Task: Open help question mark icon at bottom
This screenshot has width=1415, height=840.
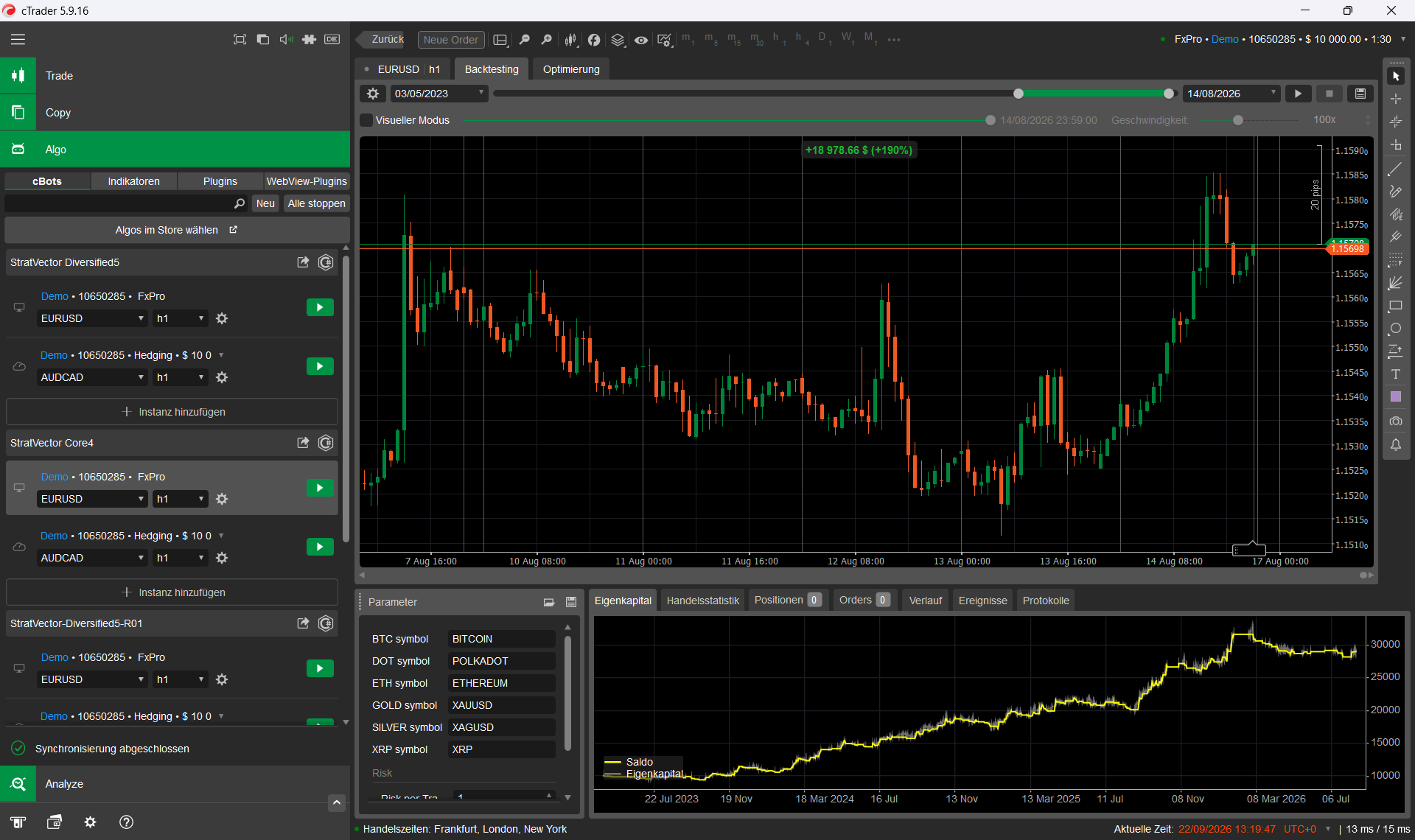Action: (126, 822)
